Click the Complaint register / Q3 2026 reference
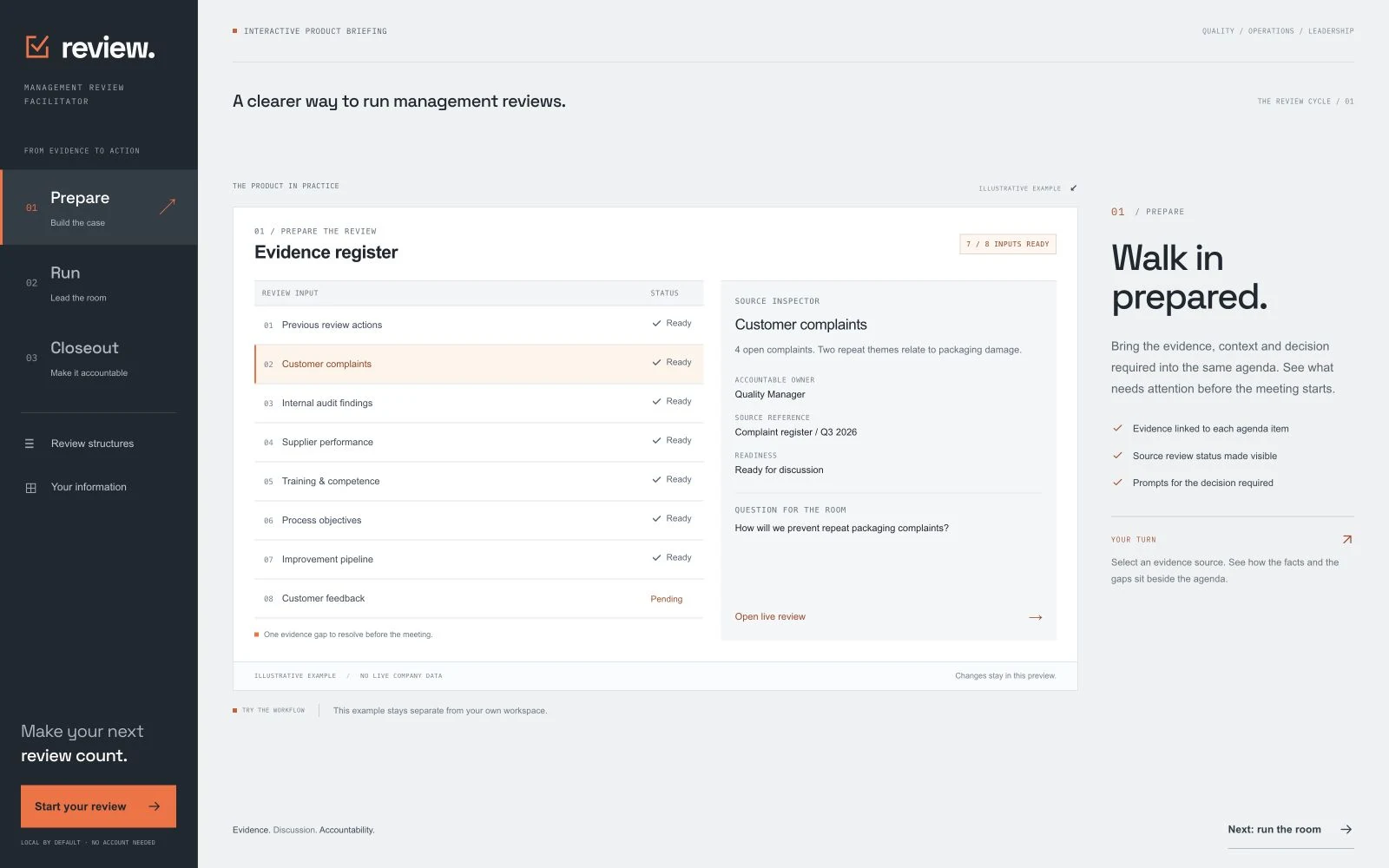1389x868 pixels. pos(796,432)
